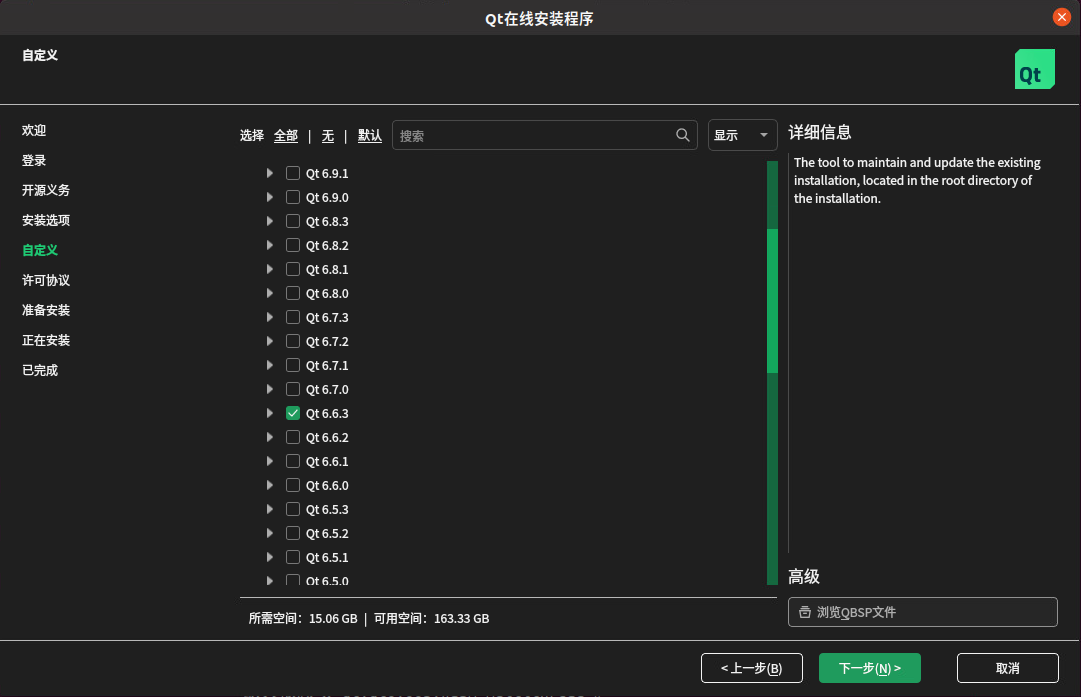Image resolution: width=1081 pixels, height=697 pixels.
Task: Click the green scrollbar of the component list
Action: (772, 300)
